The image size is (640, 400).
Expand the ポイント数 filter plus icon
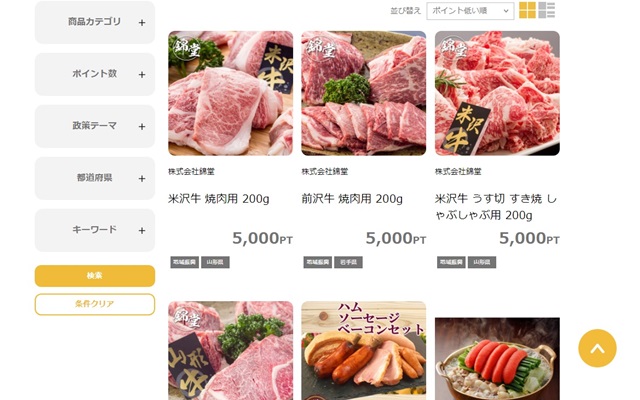point(142,74)
